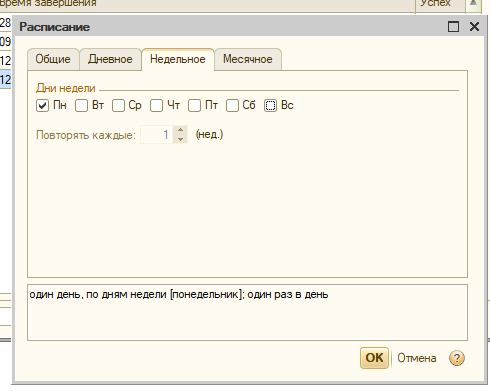The image size is (490, 391).
Task: Click the Отмена button
Action: coord(417,358)
